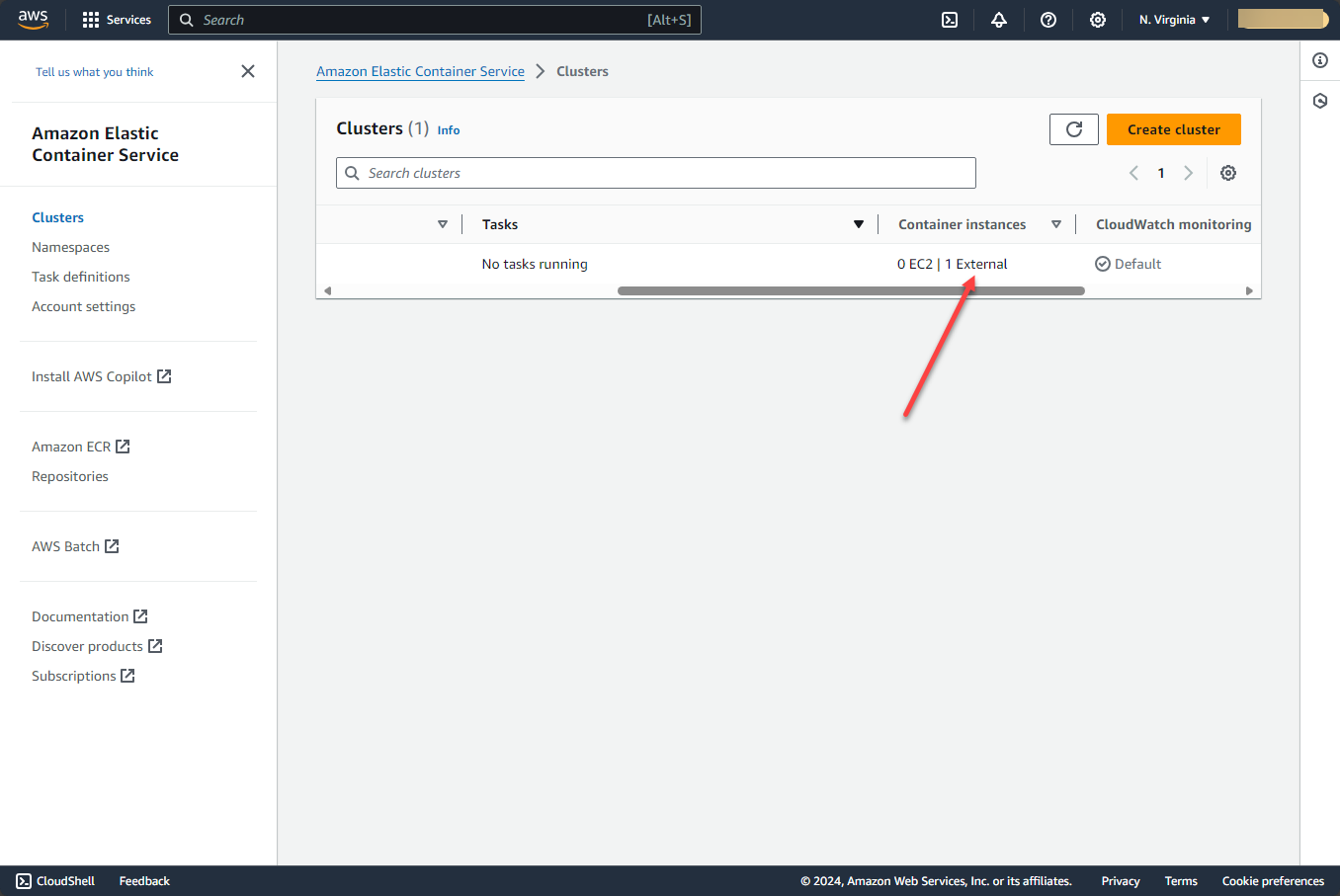Open Namespaces in the sidebar
1340x896 pixels.
click(70, 247)
